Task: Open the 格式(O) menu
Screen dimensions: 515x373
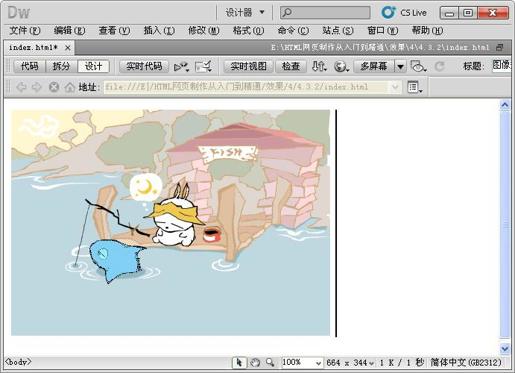Action: tap(248, 31)
